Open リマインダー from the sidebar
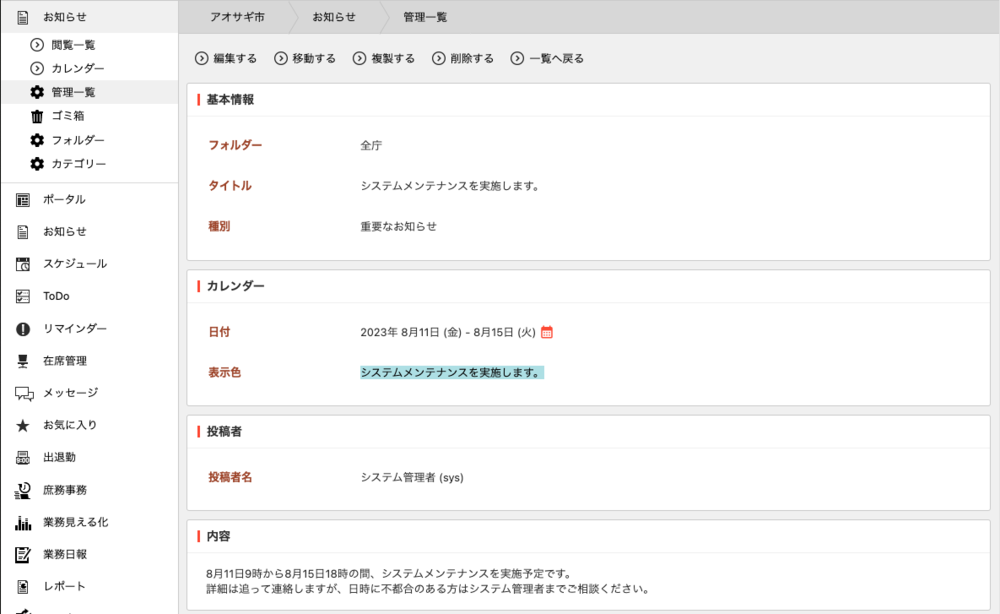Image resolution: width=1000 pixels, height=614 pixels. 75,328
